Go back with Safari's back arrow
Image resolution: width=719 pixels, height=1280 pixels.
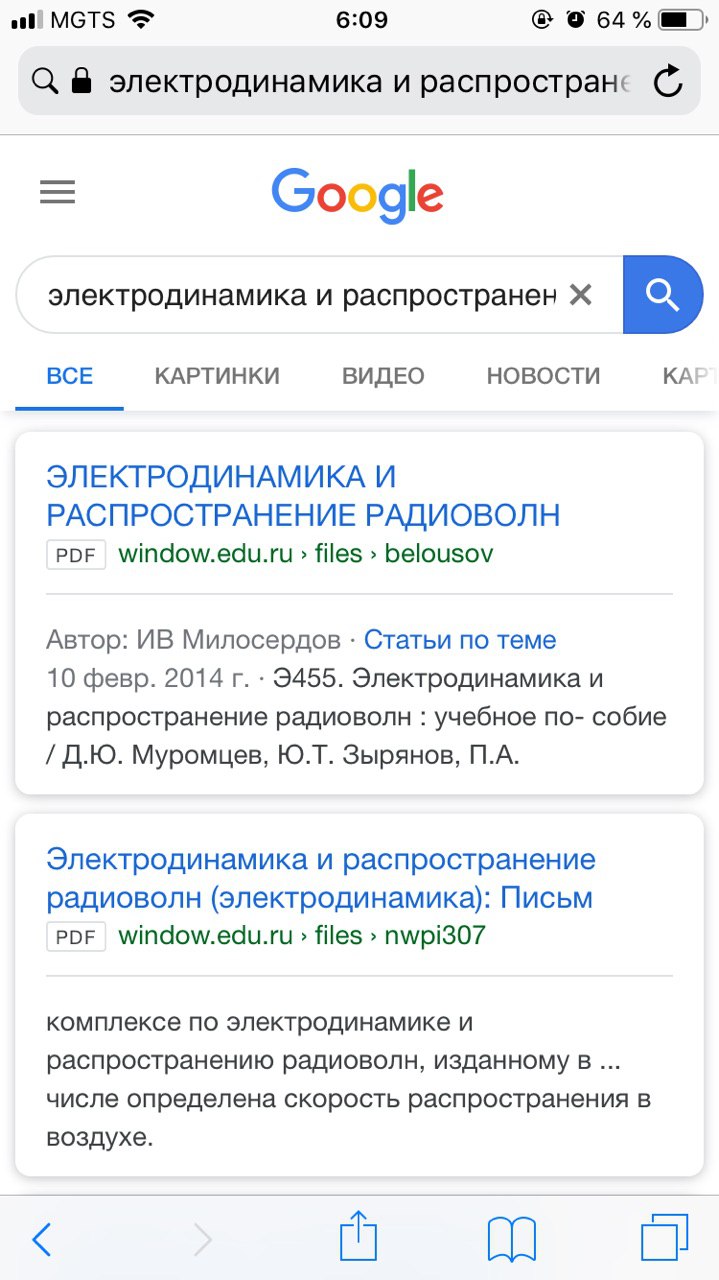41,1240
